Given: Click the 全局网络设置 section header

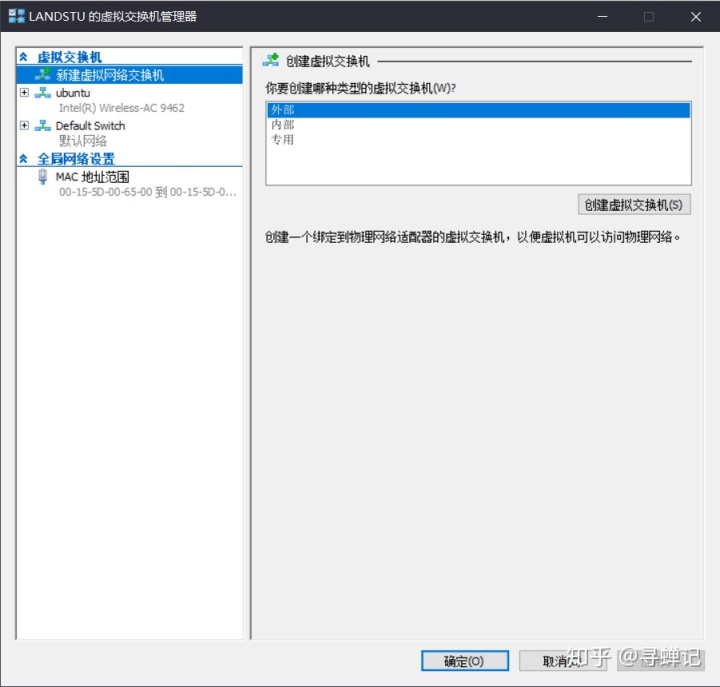Looking at the screenshot, I should (76, 159).
